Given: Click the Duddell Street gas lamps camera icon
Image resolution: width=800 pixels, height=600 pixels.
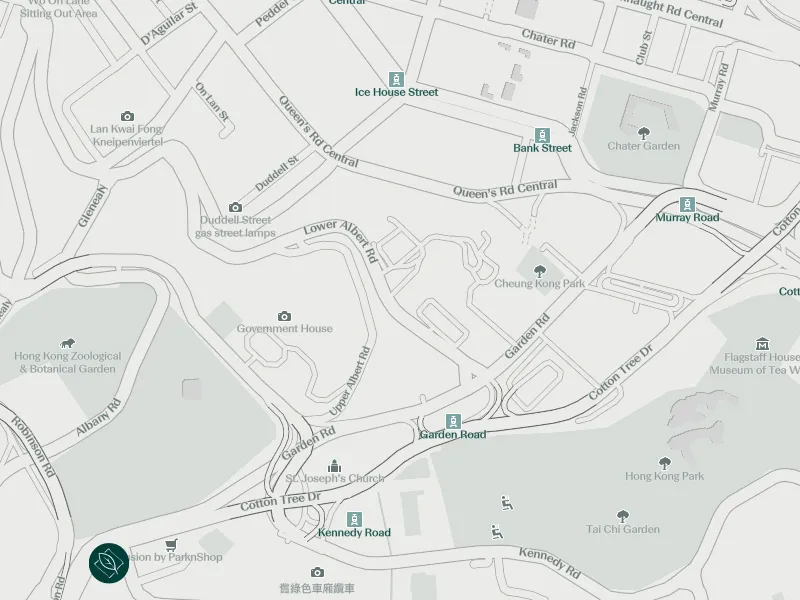Looking at the screenshot, I should [235, 207].
